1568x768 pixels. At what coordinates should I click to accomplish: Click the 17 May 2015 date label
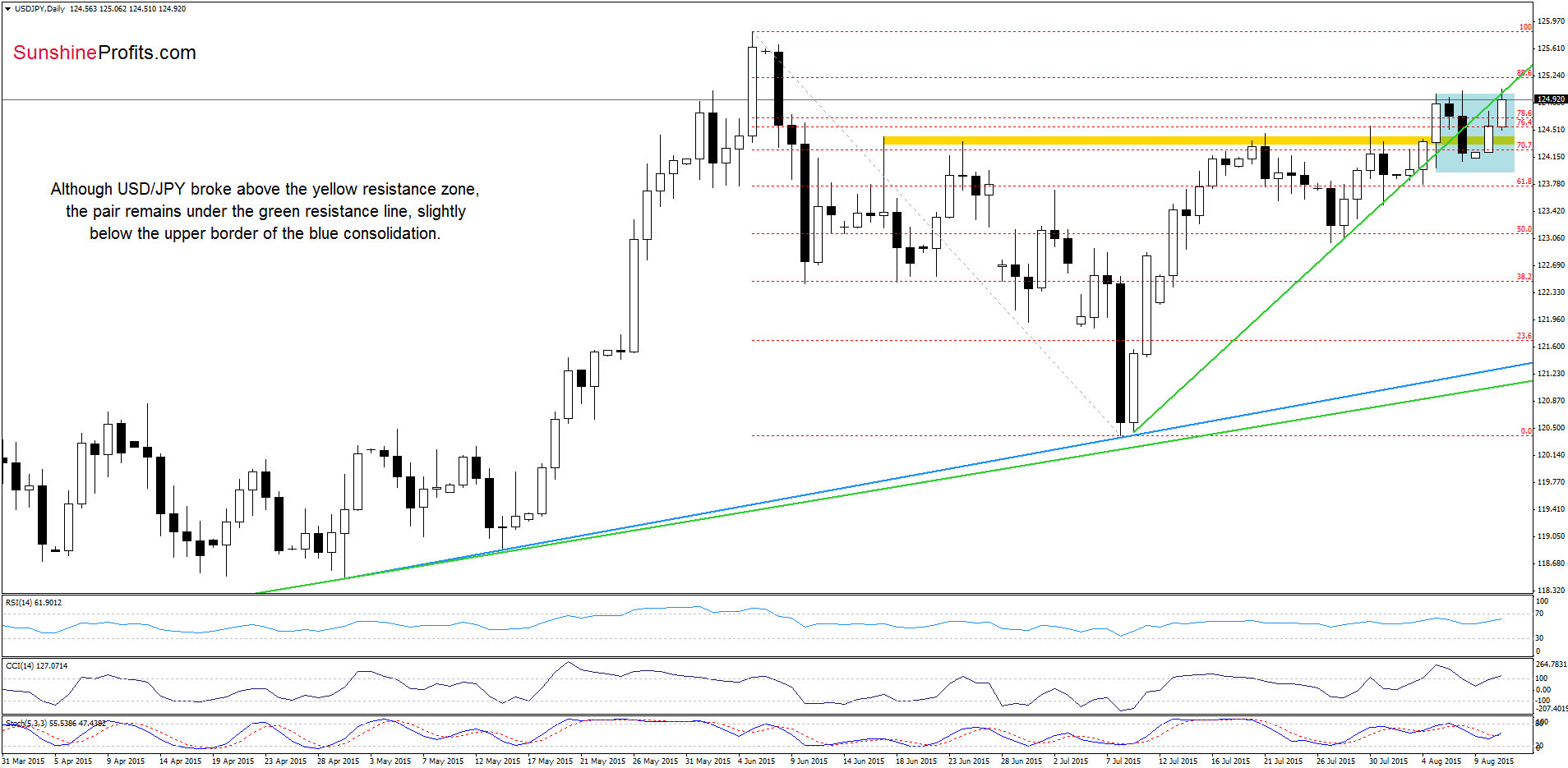coord(550,761)
